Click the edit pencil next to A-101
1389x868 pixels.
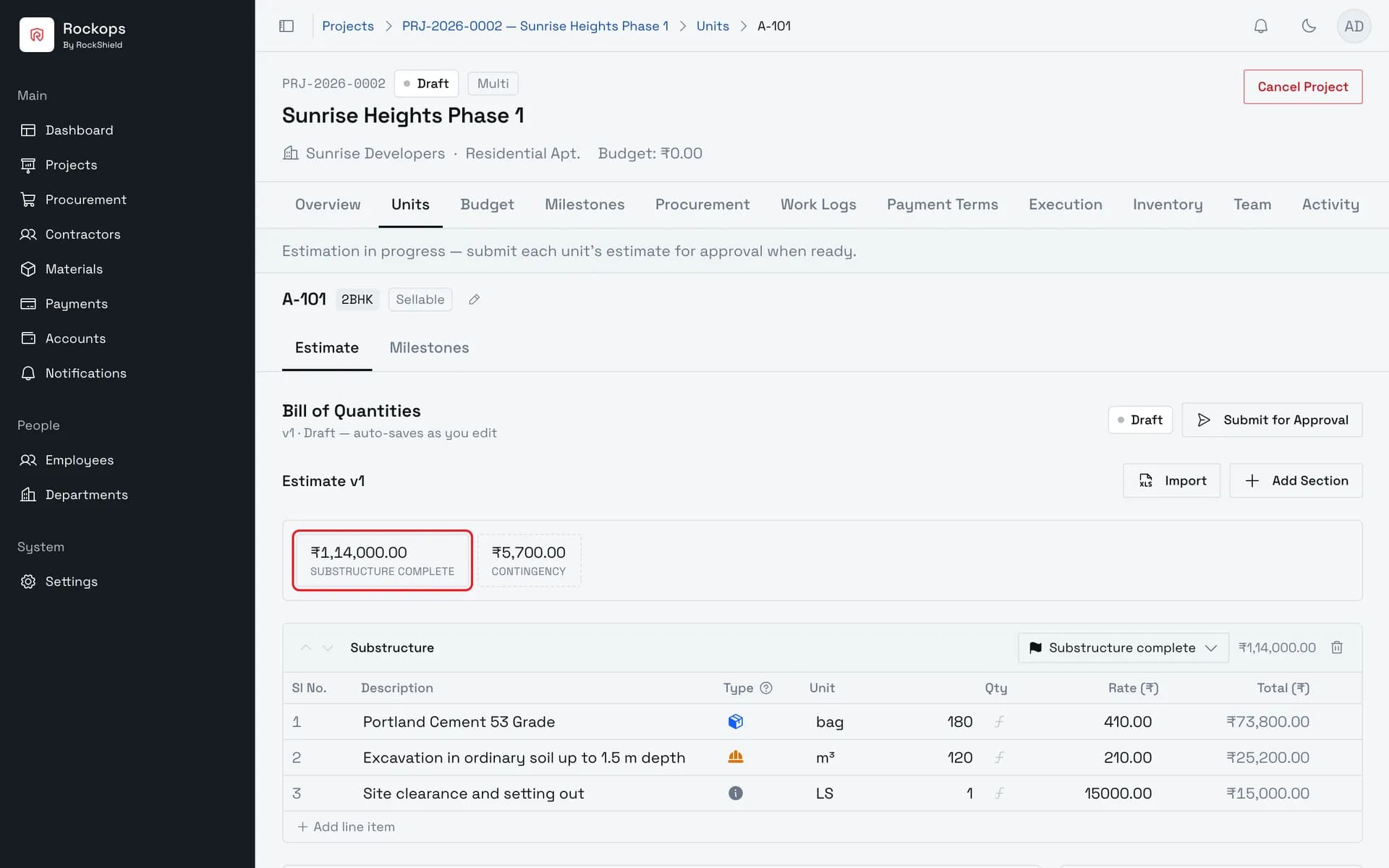click(474, 299)
